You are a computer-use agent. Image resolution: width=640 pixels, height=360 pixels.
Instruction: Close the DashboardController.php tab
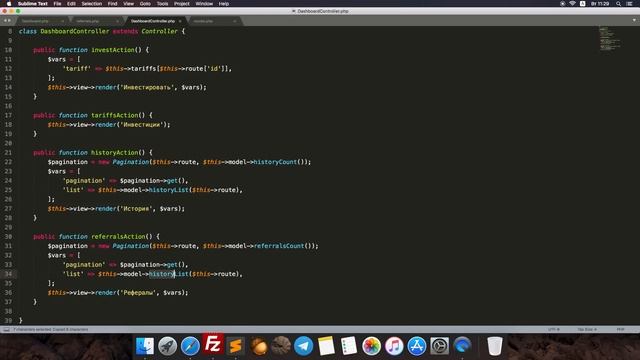click(x=180, y=21)
